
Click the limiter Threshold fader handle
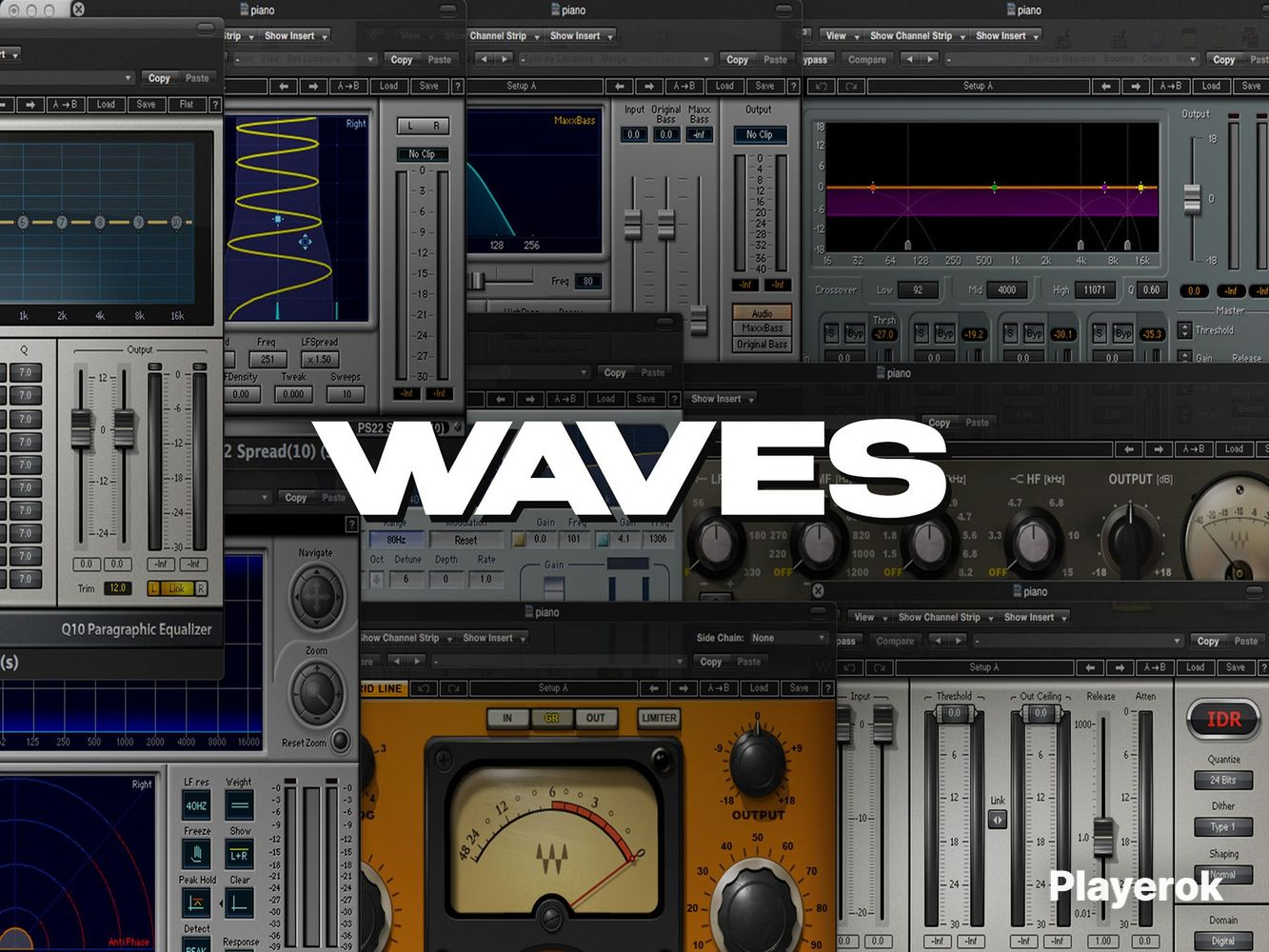(954, 714)
